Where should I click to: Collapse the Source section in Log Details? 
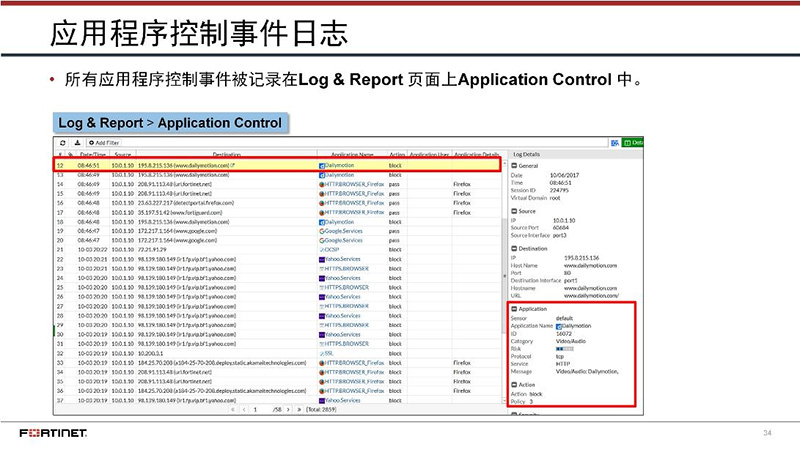[514, 211]
